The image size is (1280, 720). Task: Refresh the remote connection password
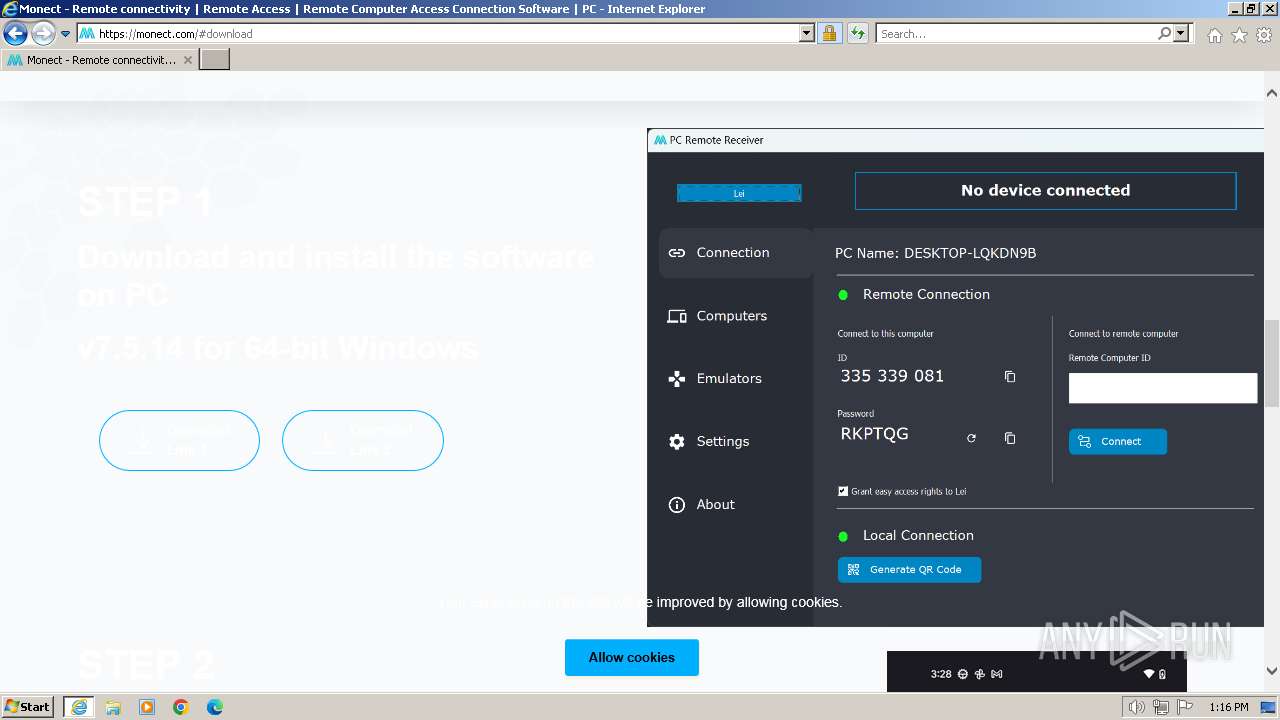[x=971, y=438]
